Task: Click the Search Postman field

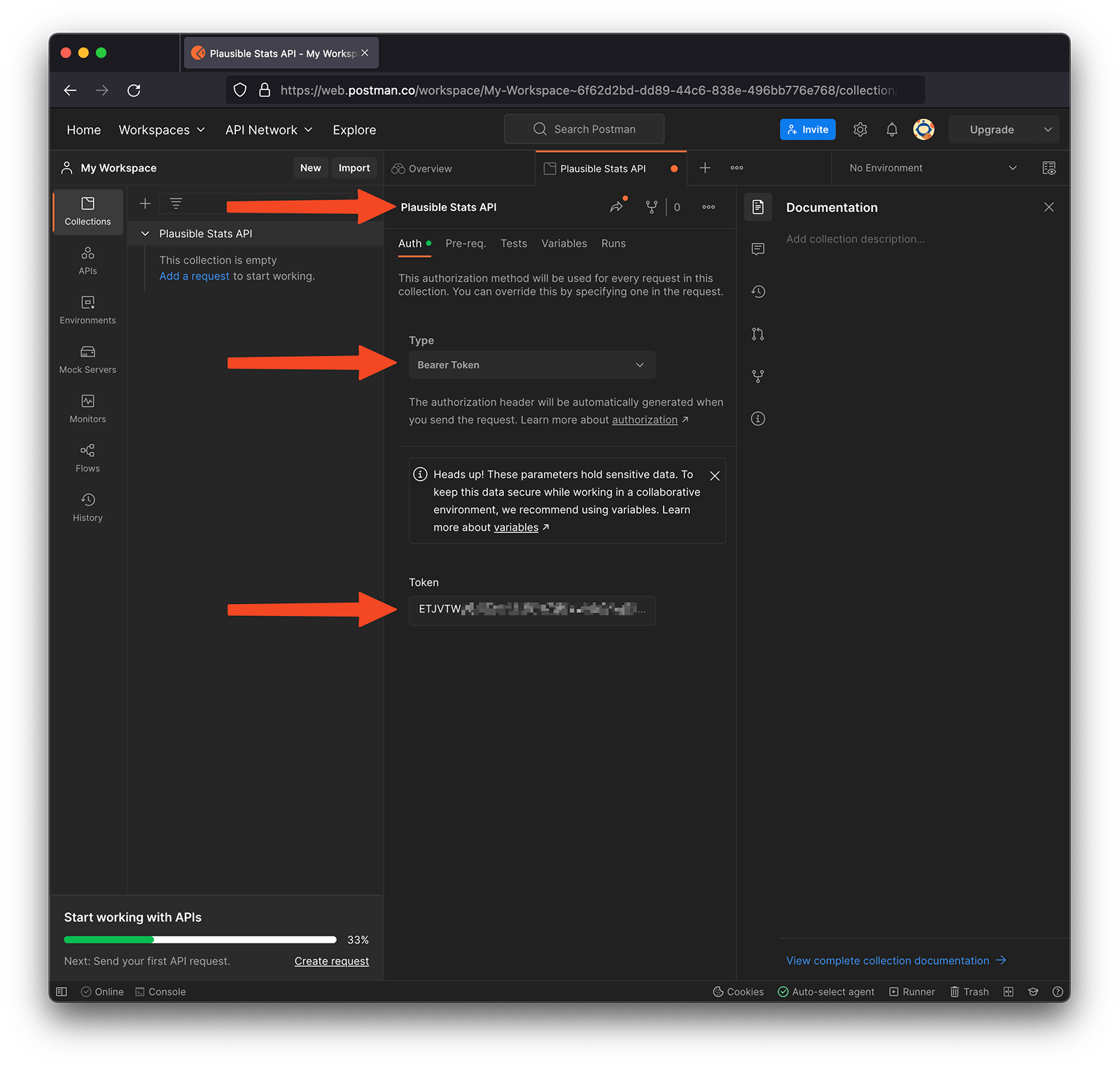Action: coord(584,129)
